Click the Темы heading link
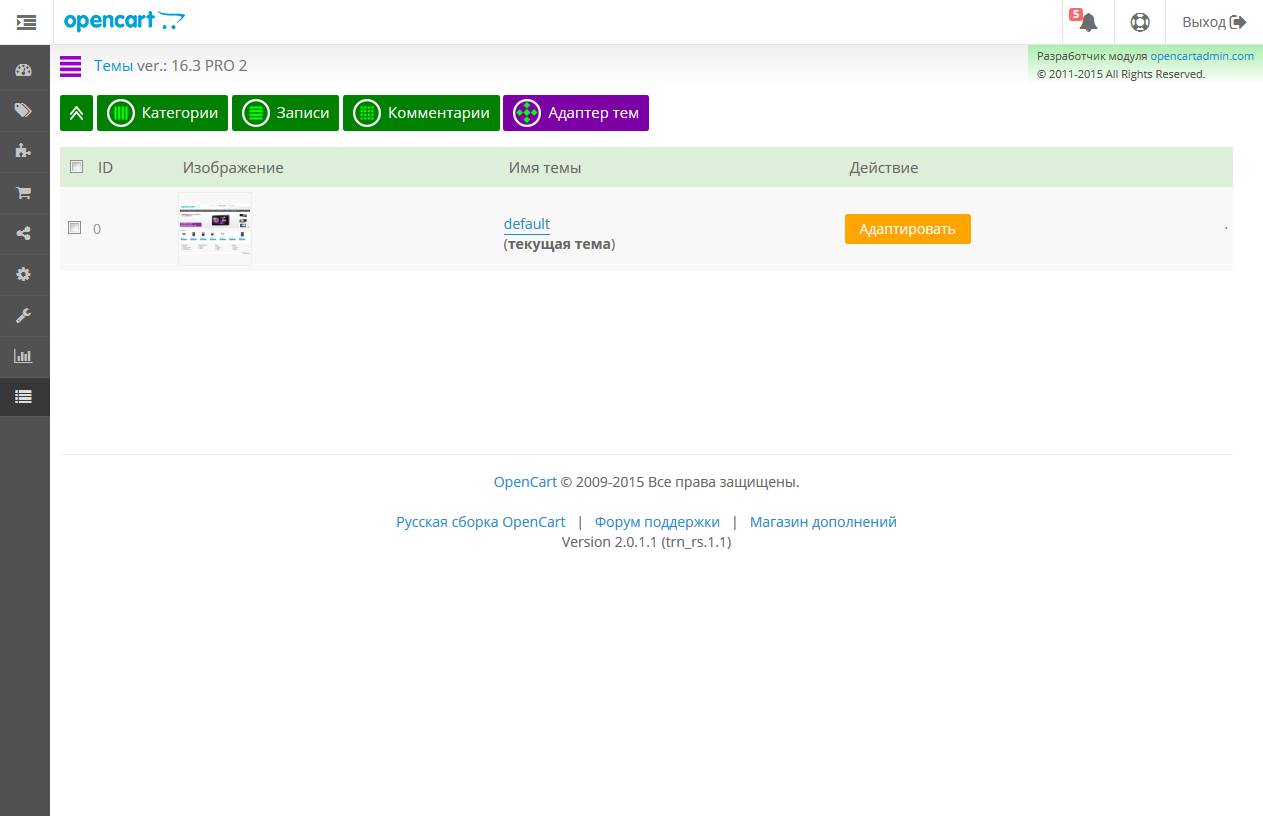Screen dimensions: 1263x833 pos(113,66)
